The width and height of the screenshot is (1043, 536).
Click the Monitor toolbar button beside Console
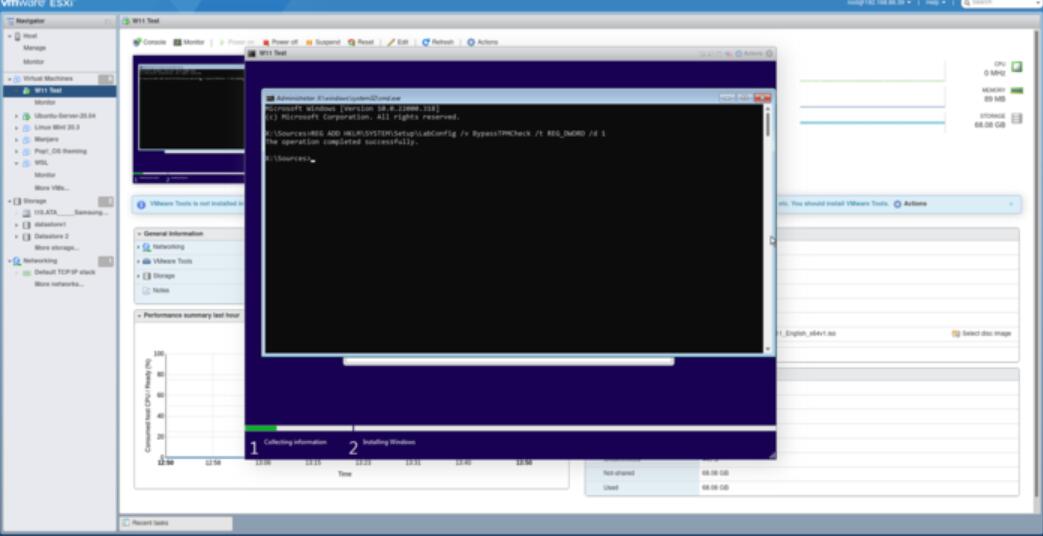tap(189, 42)
